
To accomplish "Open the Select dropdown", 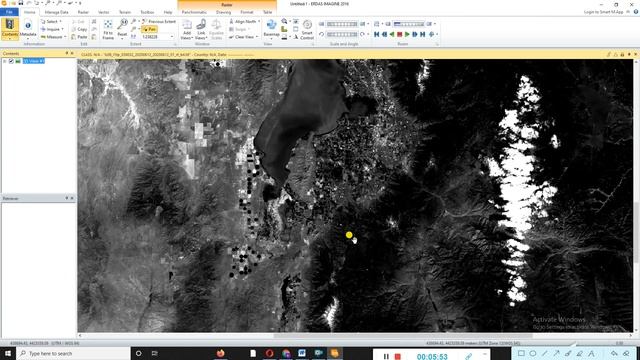I will [x=51, y=21].
